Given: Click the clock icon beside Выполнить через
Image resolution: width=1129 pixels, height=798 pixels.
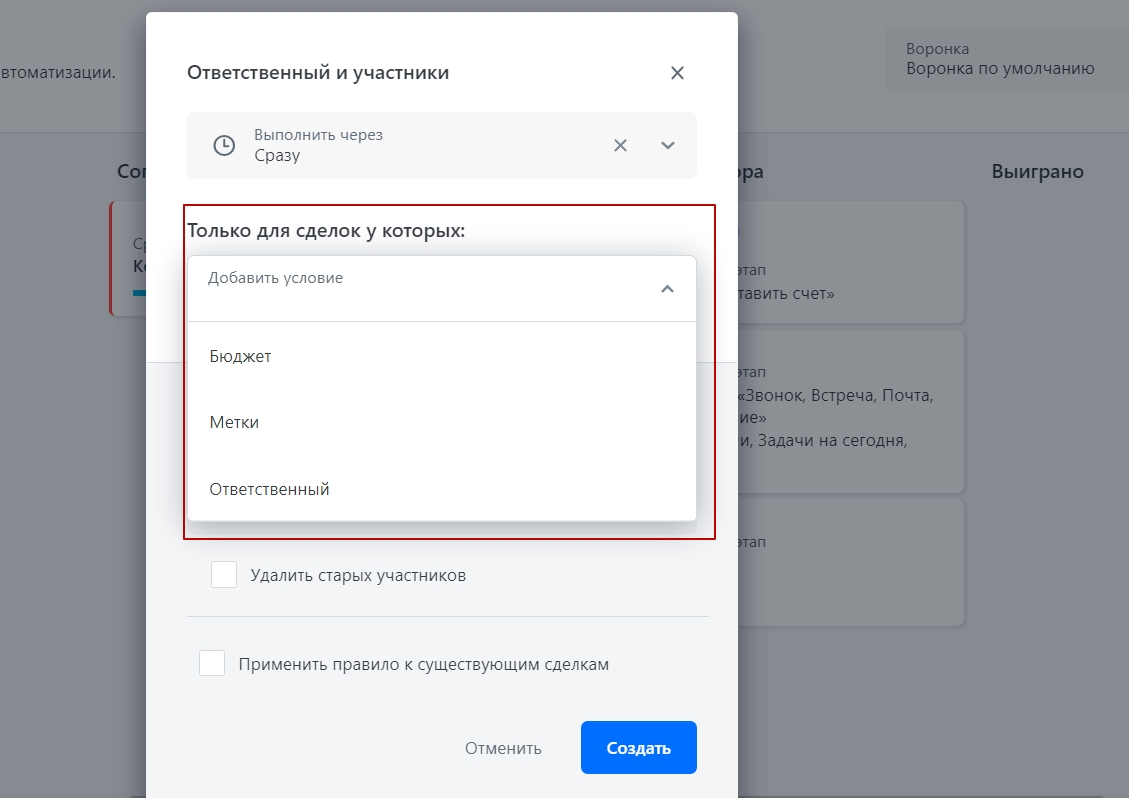Looking at the screenshot, I should 224,145.
